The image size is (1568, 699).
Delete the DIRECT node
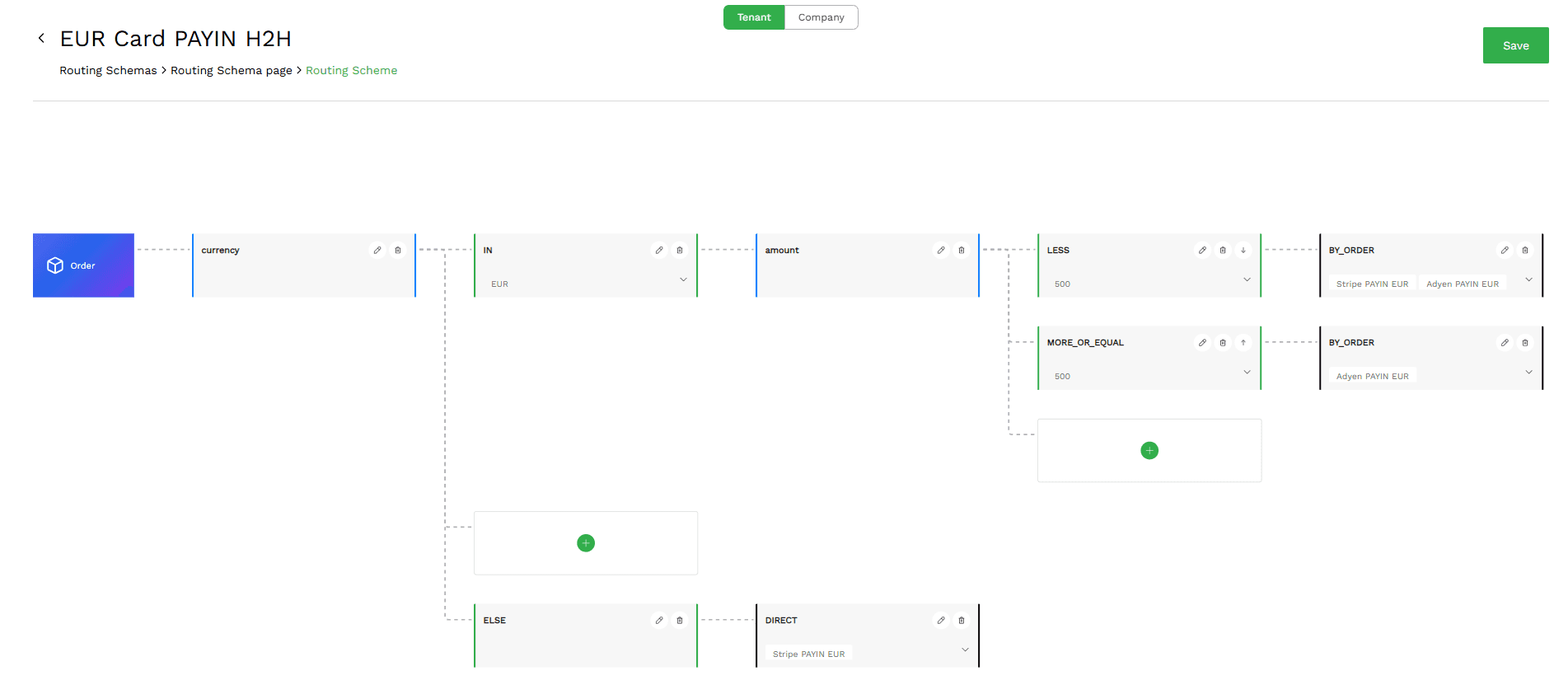(962, 620)
